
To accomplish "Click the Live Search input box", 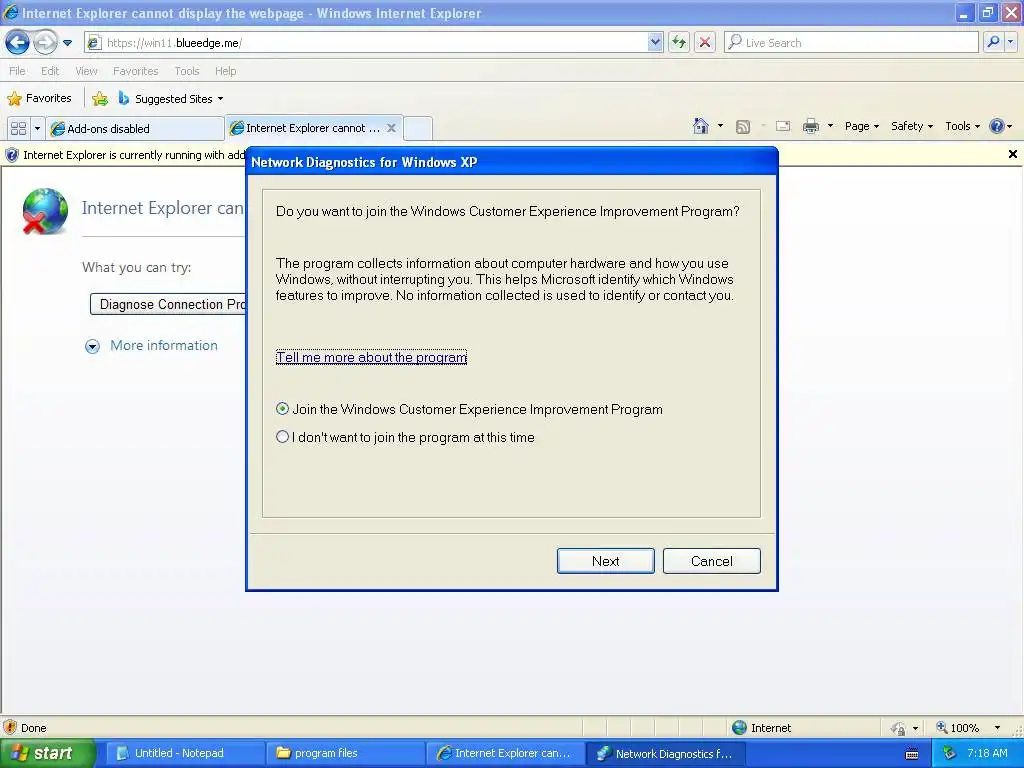I will coord(851,43).
